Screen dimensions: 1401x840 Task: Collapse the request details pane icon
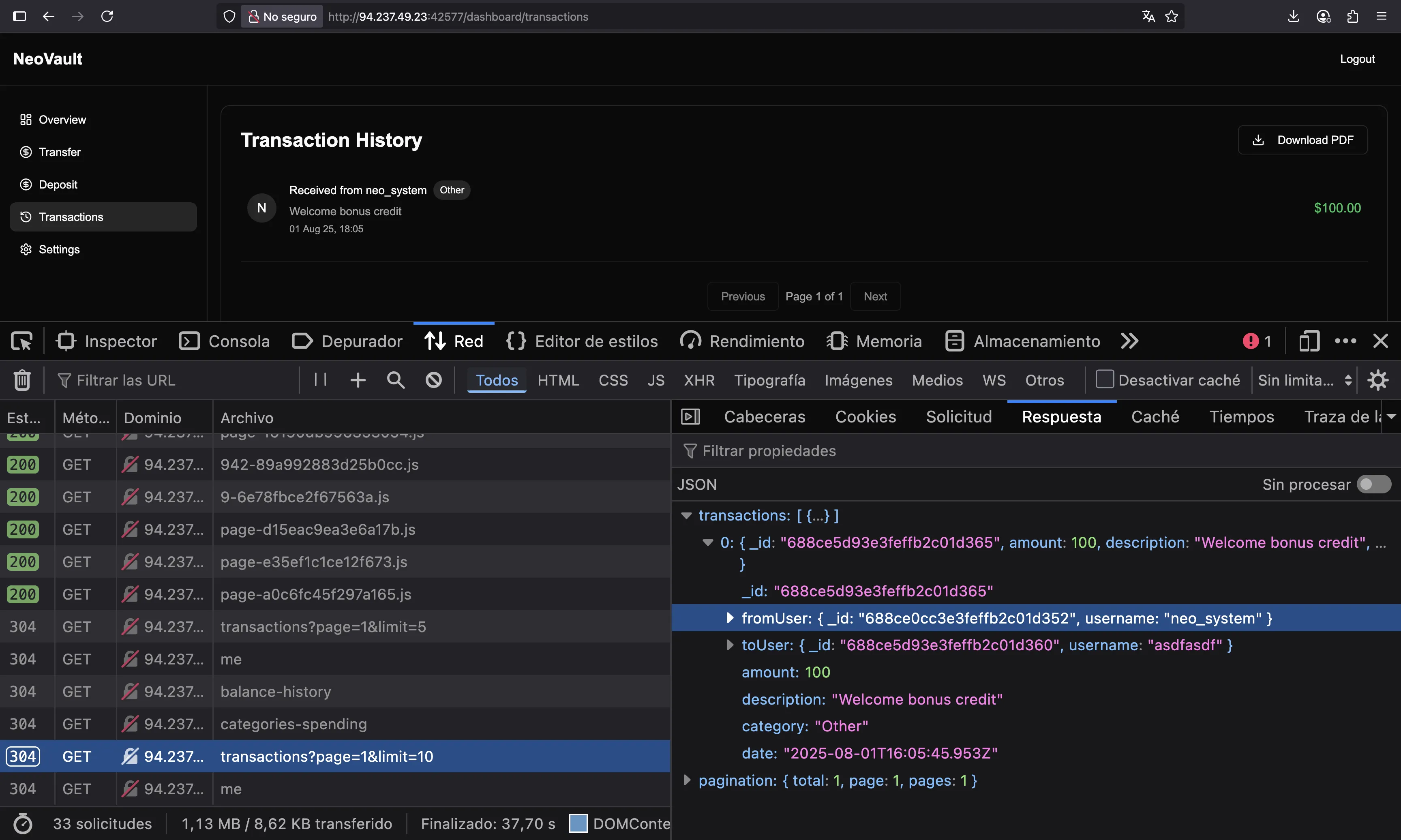coord(690,417)
